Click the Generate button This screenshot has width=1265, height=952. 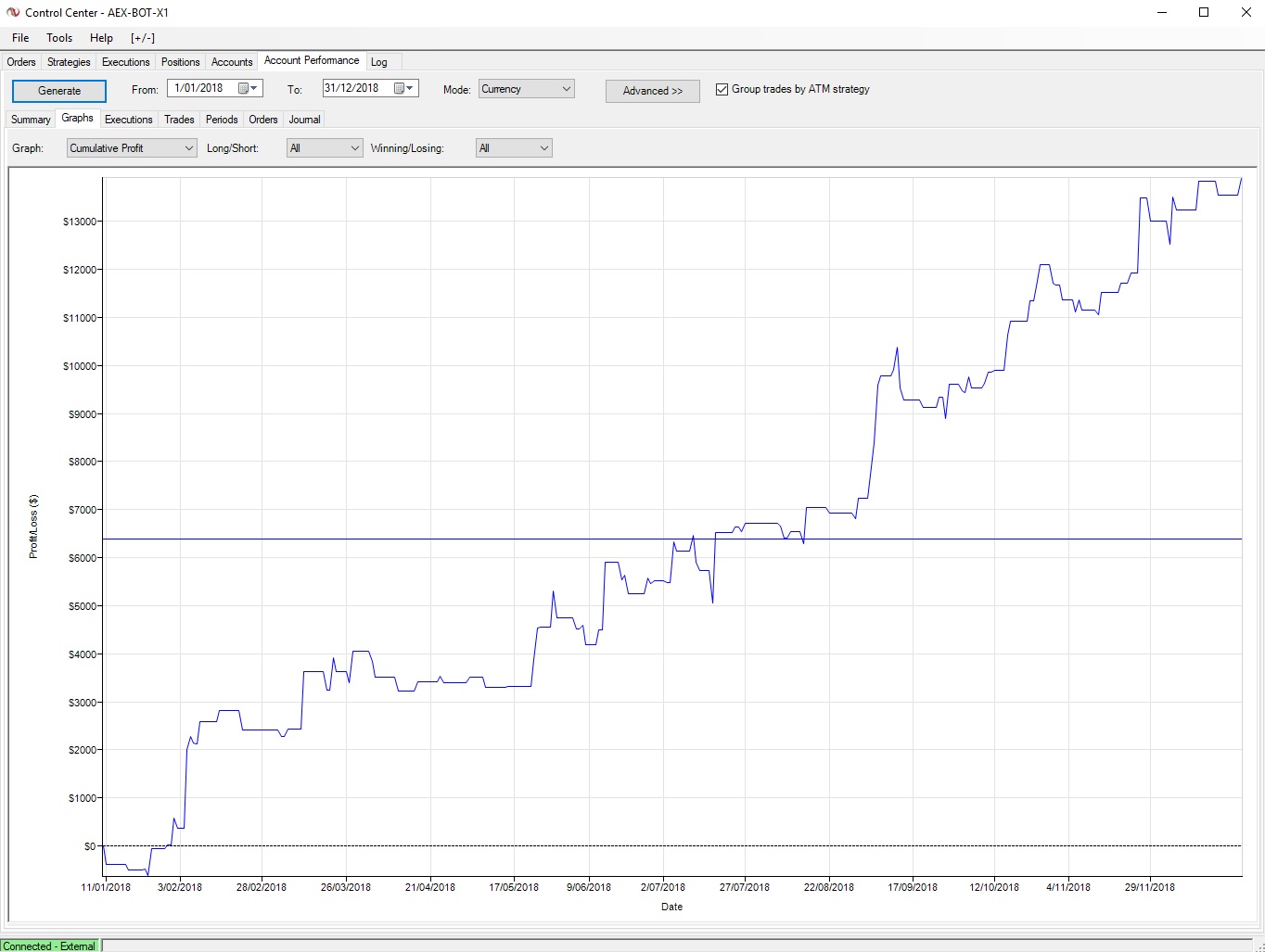tap(59, 91)
